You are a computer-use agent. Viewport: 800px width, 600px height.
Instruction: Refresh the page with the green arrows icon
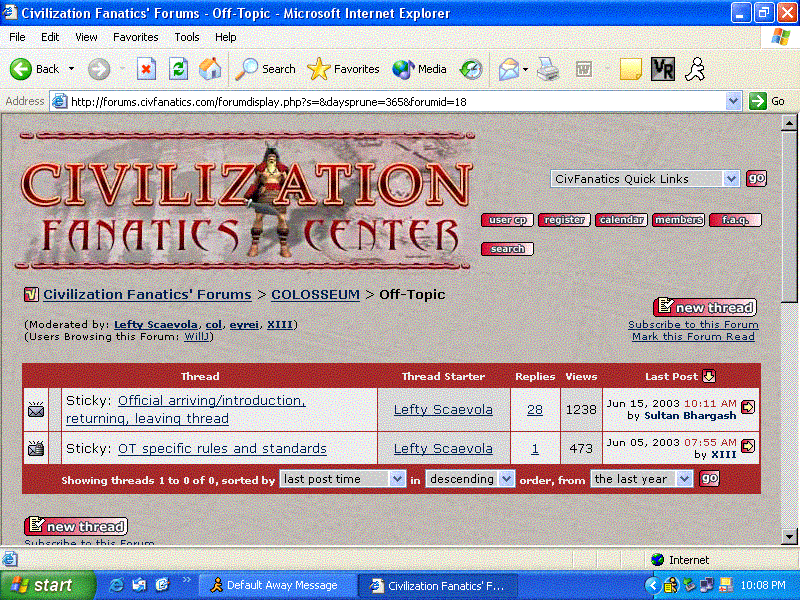pyautogui.click(x=178, y=69)
